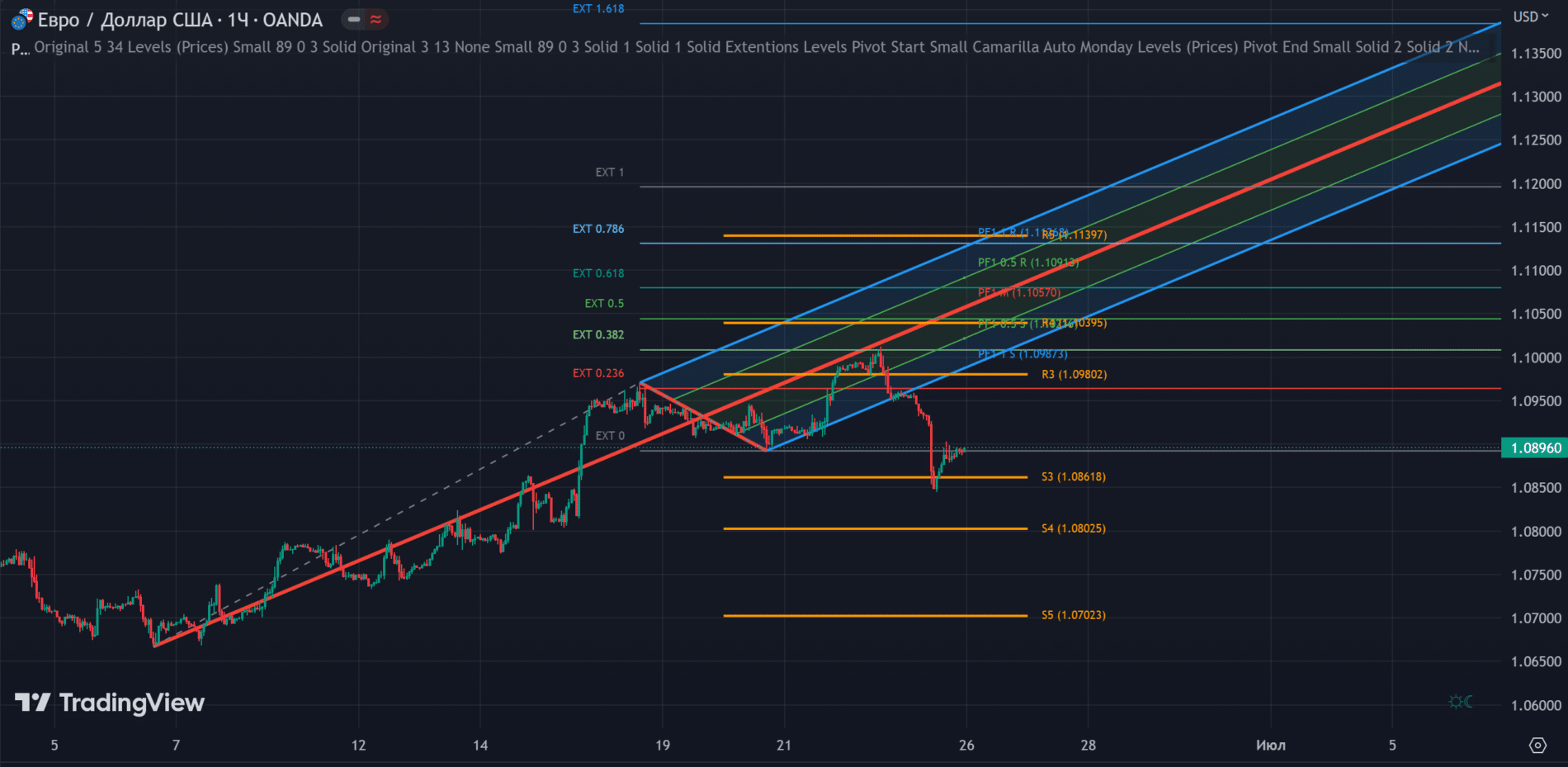The width and height of the screenshot is (1568, 767).
Task: Click the EXT 0.236 red extension label
Action: [598, 373]
